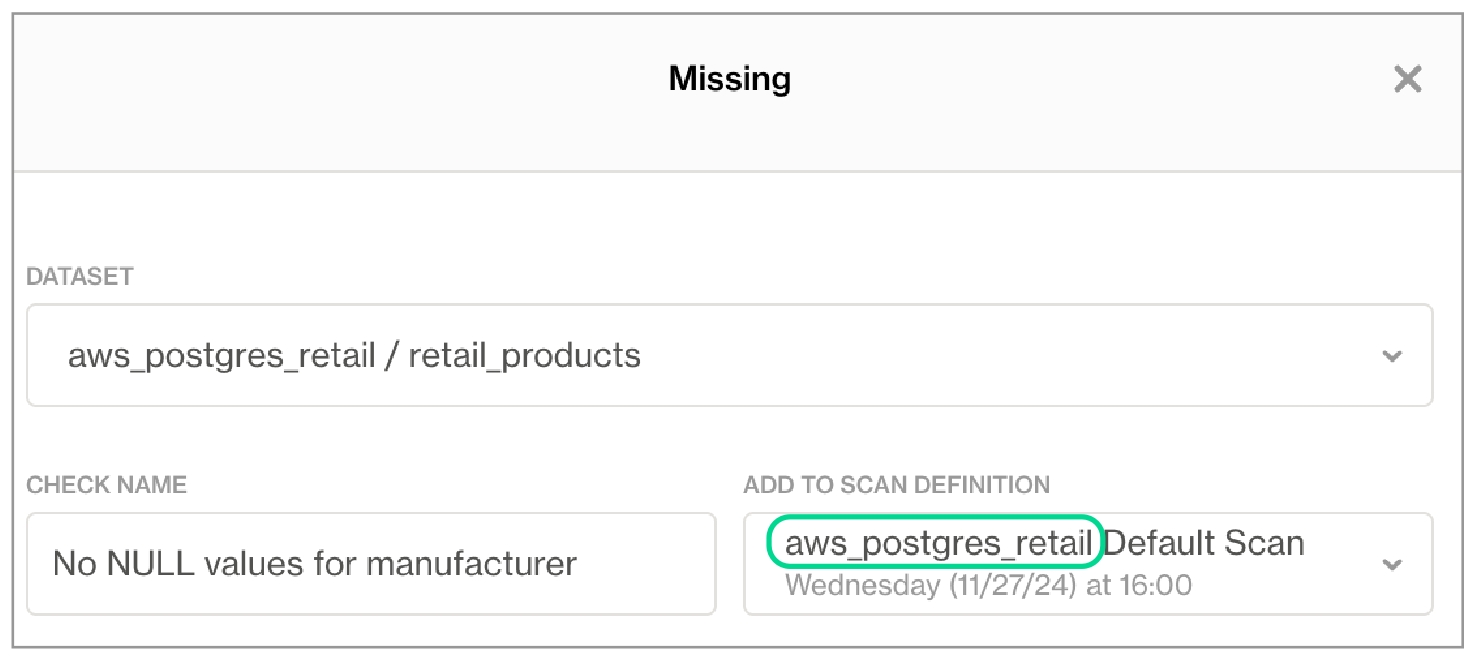Click the Missing dialog title

tap(729, 79)
